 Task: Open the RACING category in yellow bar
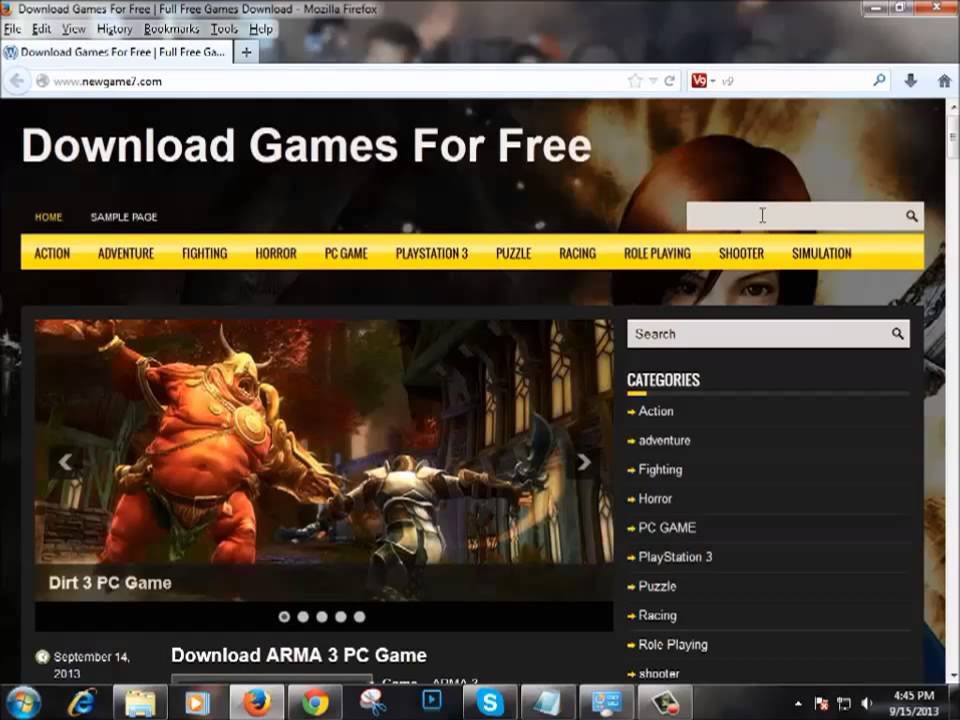577,253
